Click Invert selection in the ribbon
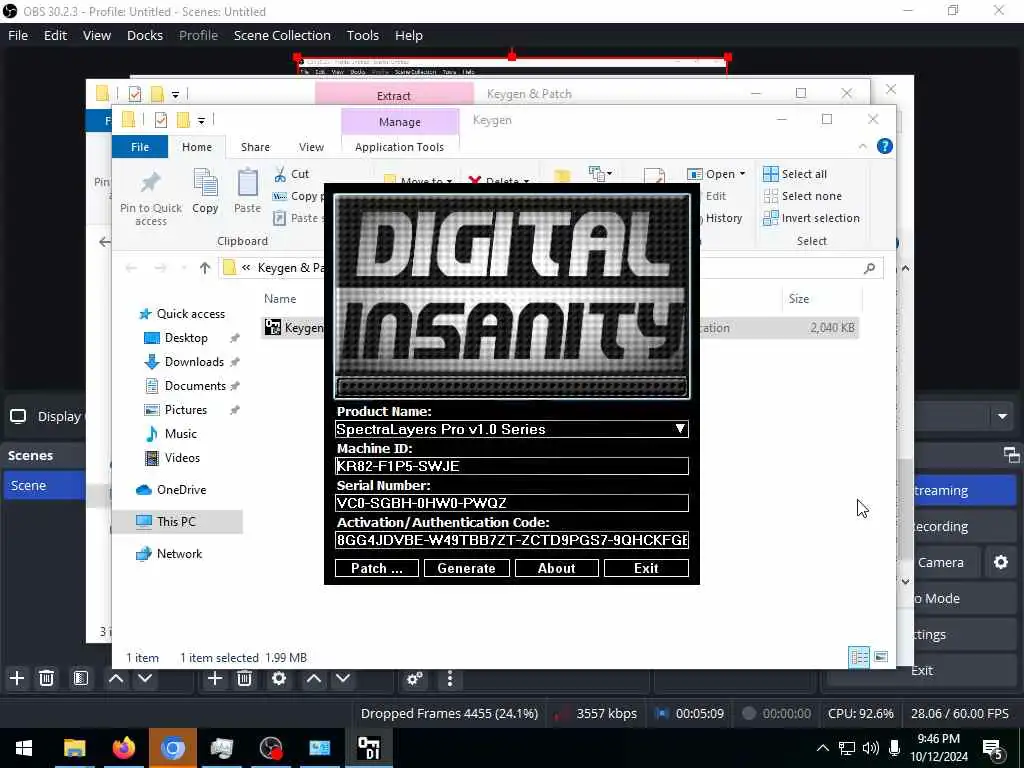Image resolution: width=1024 pixels, height=768 pixels. pyautogui.click(x=812, y=218)
